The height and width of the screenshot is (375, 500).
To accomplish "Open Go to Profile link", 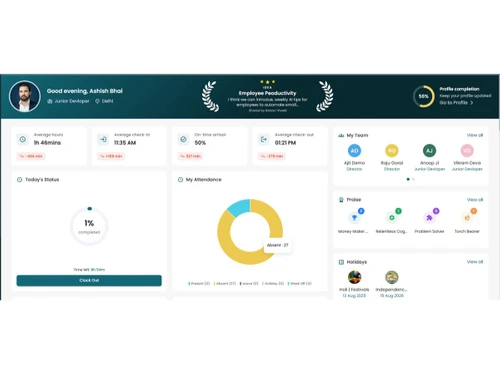I will click(x=453, y=103).
